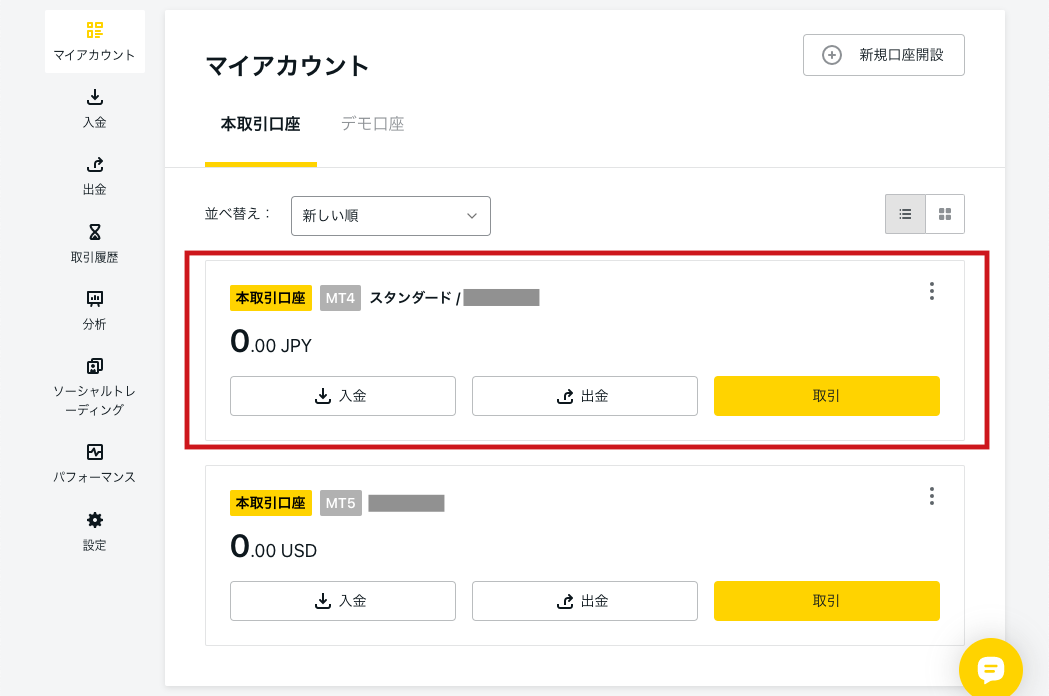Open the MT5 account three-dot menu
1049x696 pixels.
[x=931, y=496]
